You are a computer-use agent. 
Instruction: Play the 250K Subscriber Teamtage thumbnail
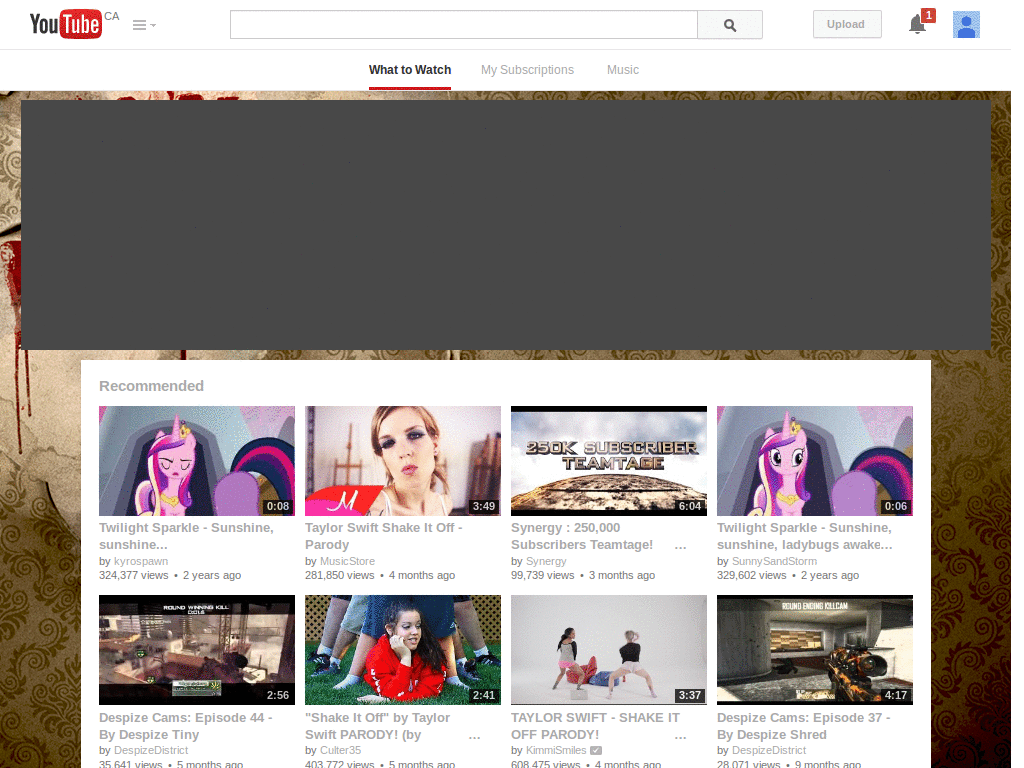[609, 461]
